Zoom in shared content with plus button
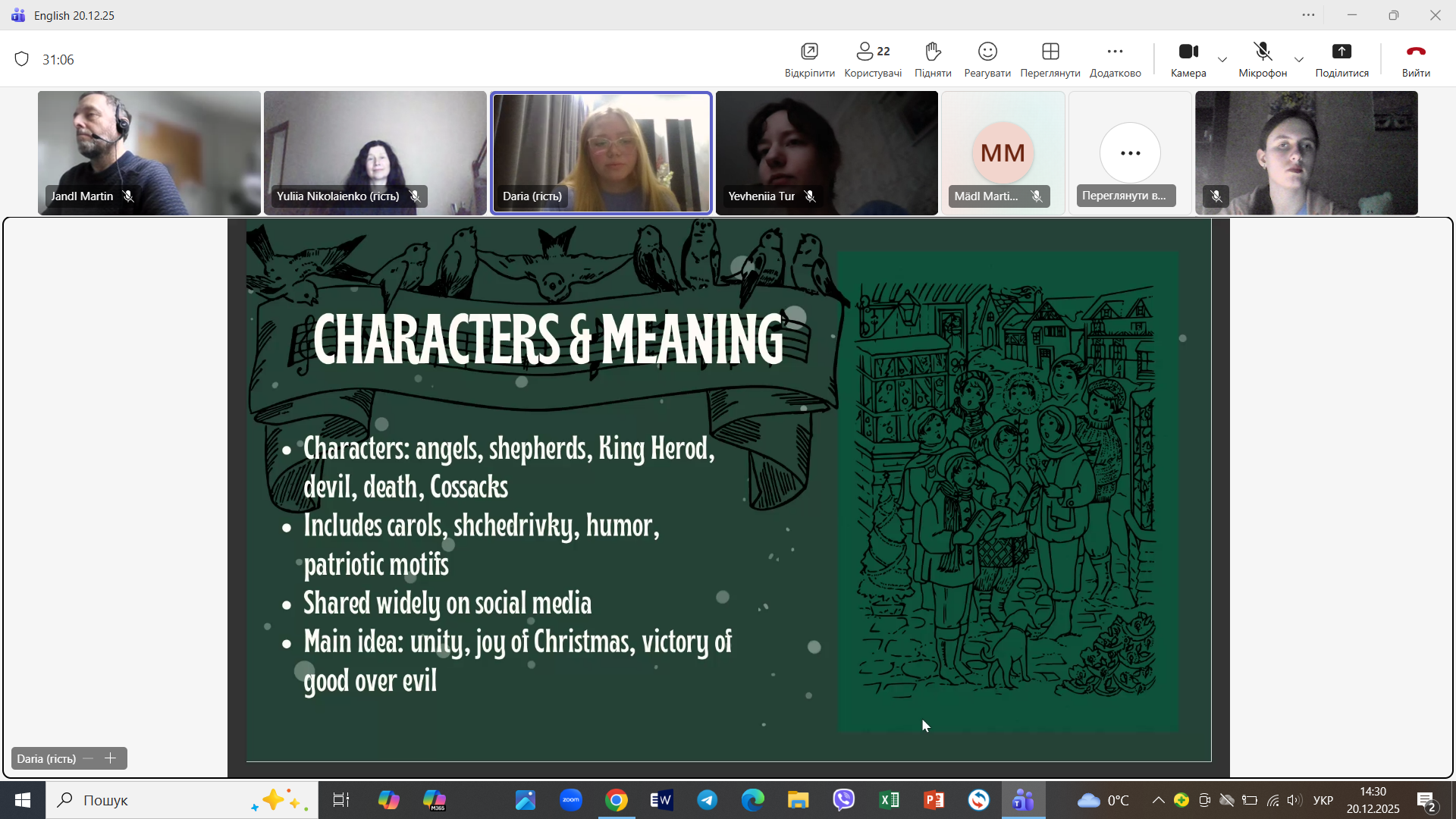This screenshot has width=1456, height=819. point(111,758)
